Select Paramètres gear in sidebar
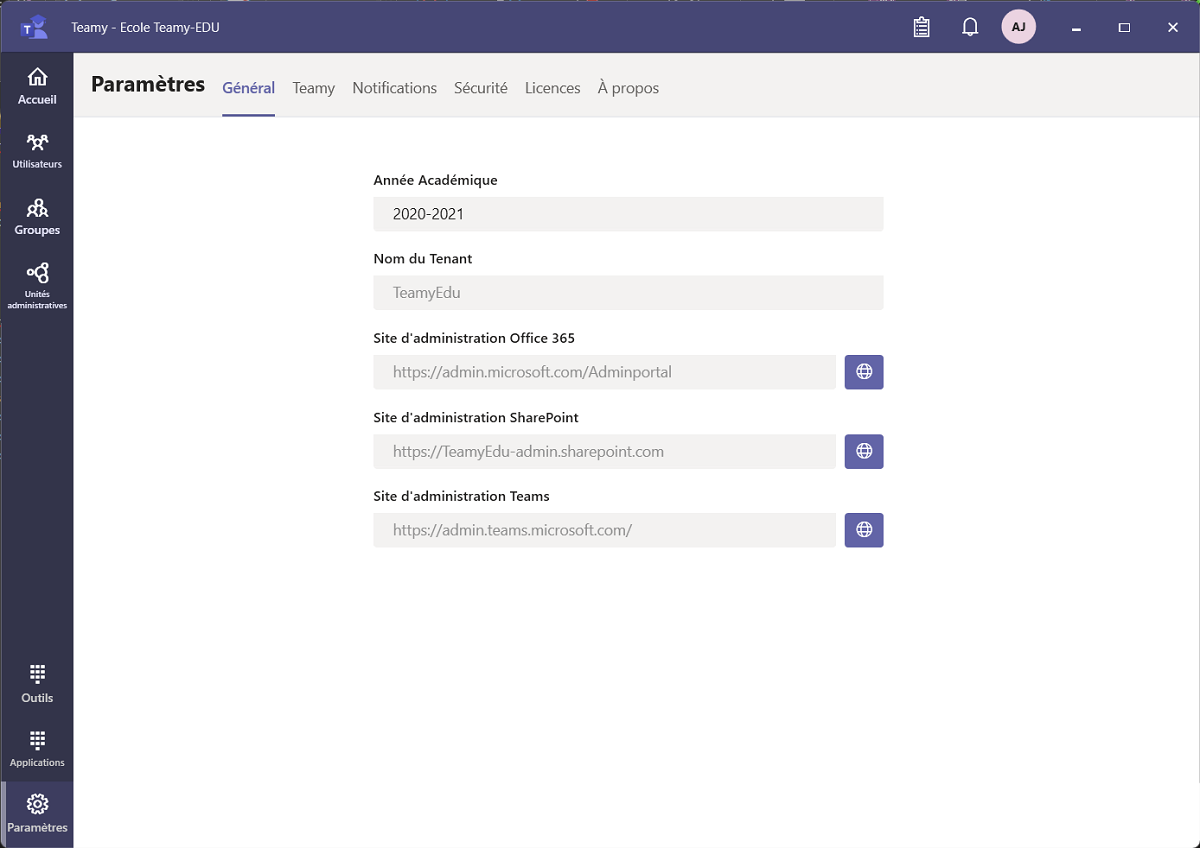The height and width of the screenshot is (848, 1200). [37, 814]
